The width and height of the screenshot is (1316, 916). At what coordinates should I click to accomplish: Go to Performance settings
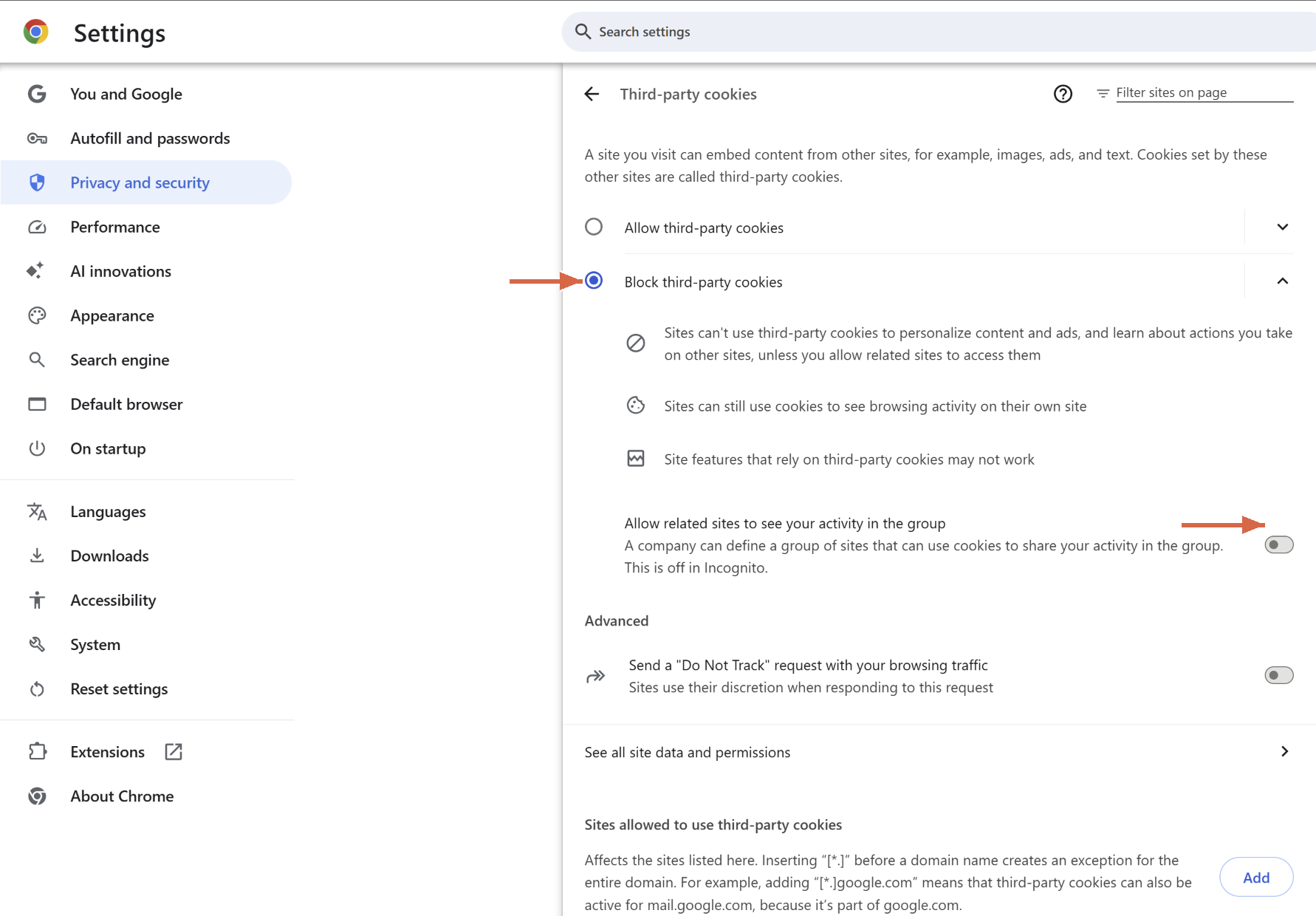pyautogui.click(x=146, y=227)
